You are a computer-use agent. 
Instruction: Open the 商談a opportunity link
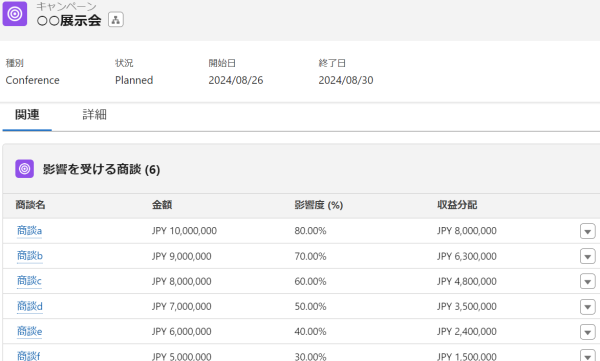(29, 230)
